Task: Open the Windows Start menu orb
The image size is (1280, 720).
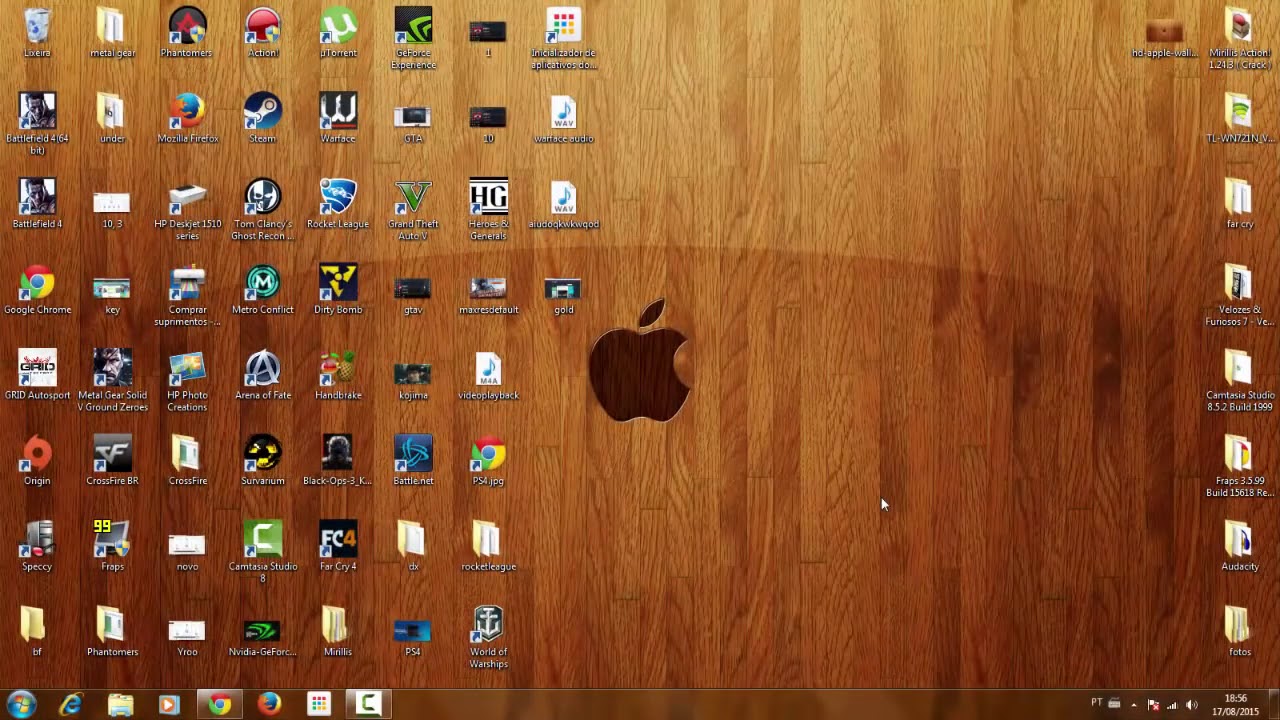Action: (22, 704)
